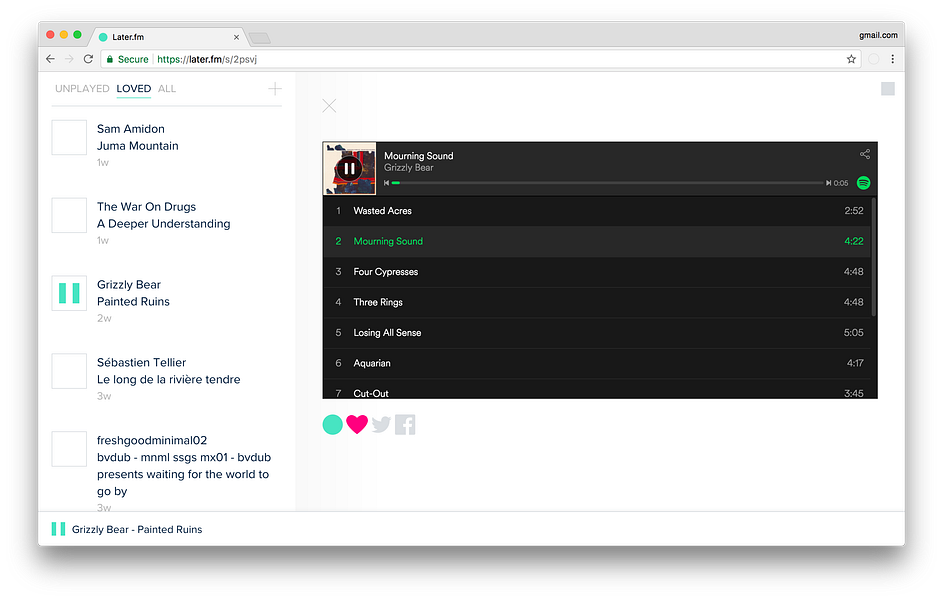Play the freshgoodminimal02 thumbnail
This screenshot has width=943, height=600.
pos(69,448)
